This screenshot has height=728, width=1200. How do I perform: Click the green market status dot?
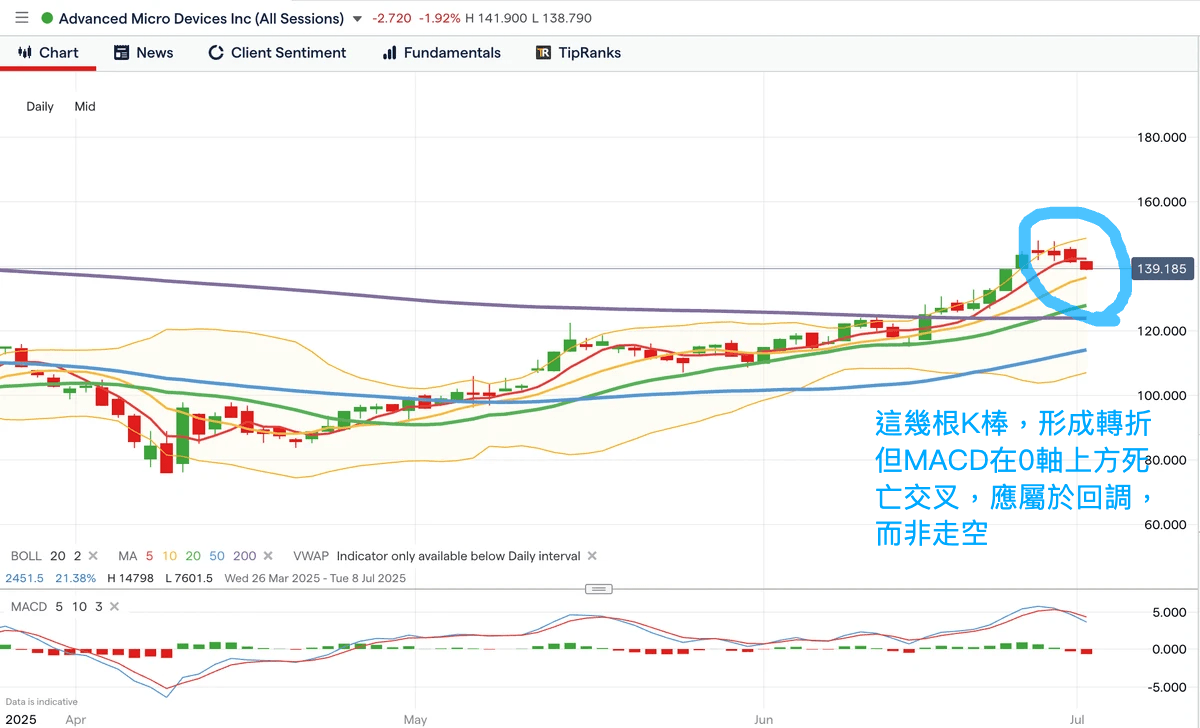[x=47, y=18]
